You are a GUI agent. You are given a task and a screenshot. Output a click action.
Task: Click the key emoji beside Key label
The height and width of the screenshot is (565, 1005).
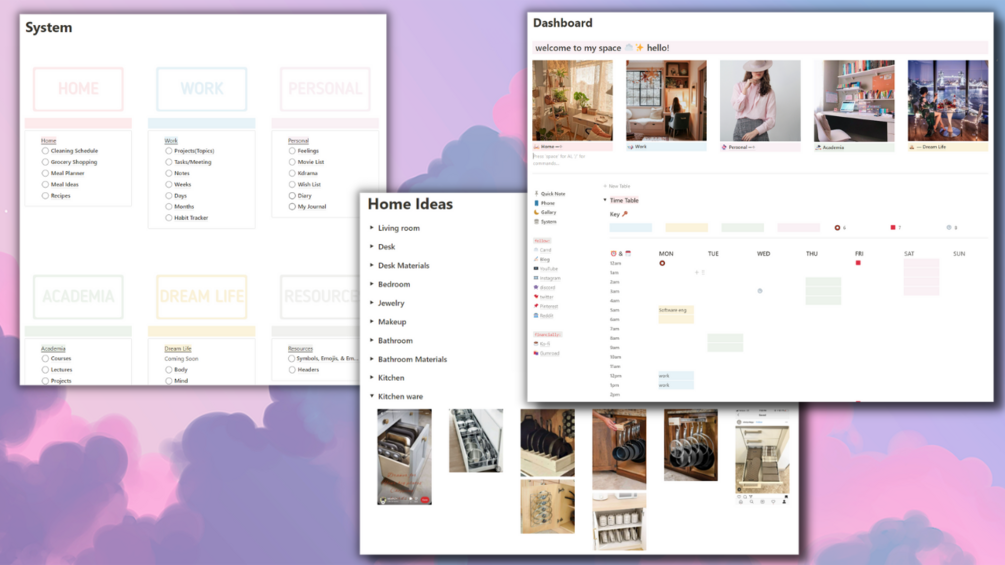pyautogui.click(x=625, y=214)
